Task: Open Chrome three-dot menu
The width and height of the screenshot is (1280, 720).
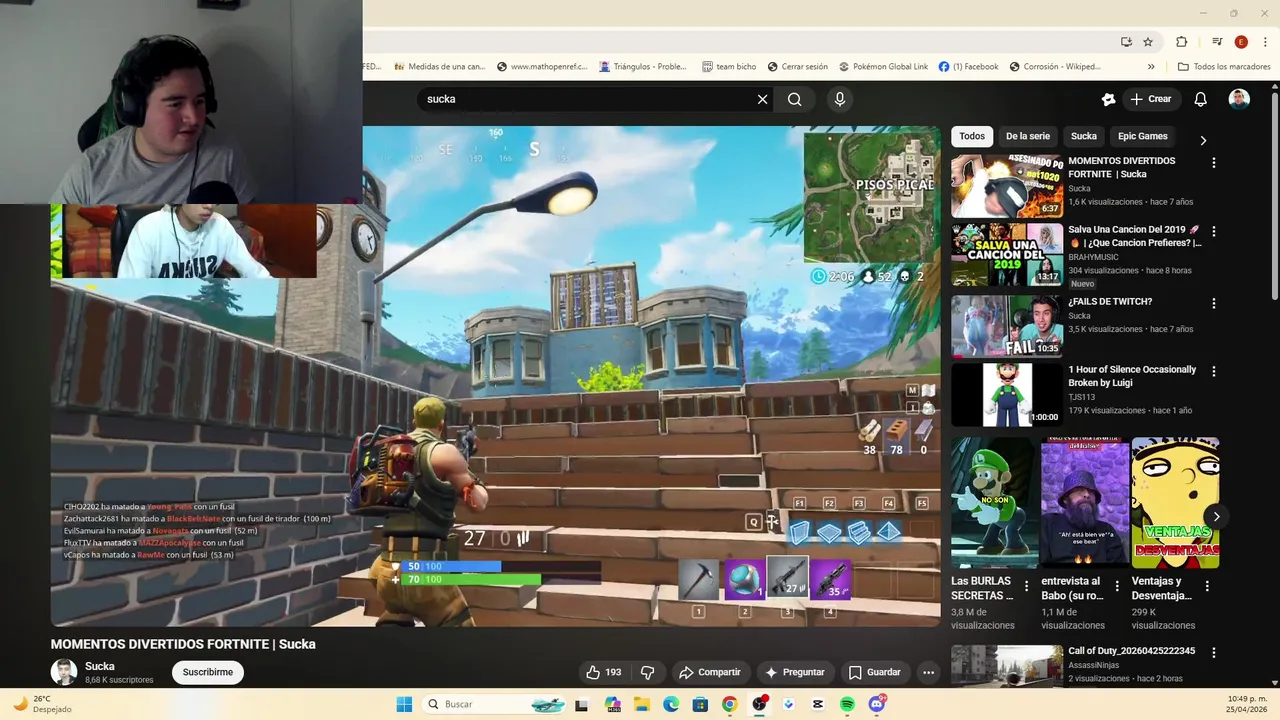Action: point(1264,42)
